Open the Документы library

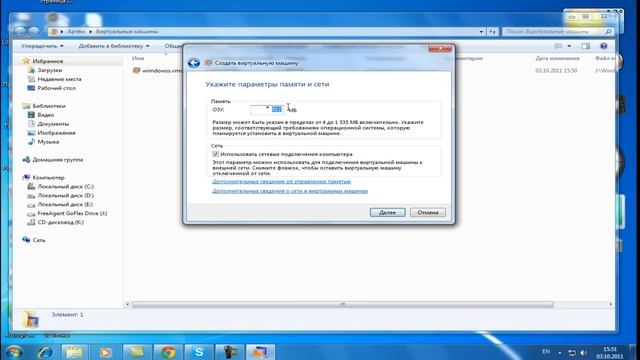53,124
